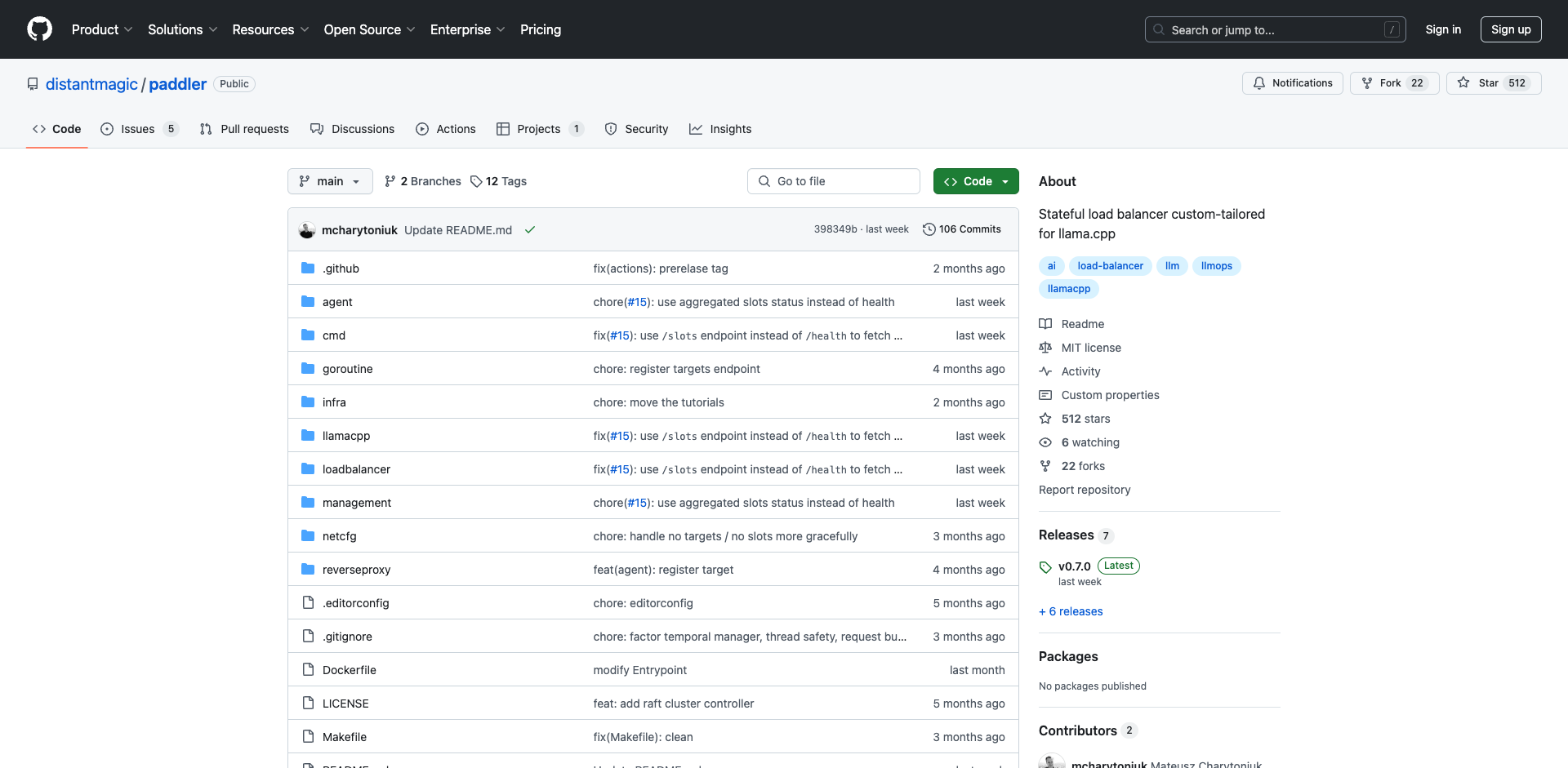The height and width of the screenshot is (768, 1568).
Task: Select the ai topic tag
Action: 1051,266
